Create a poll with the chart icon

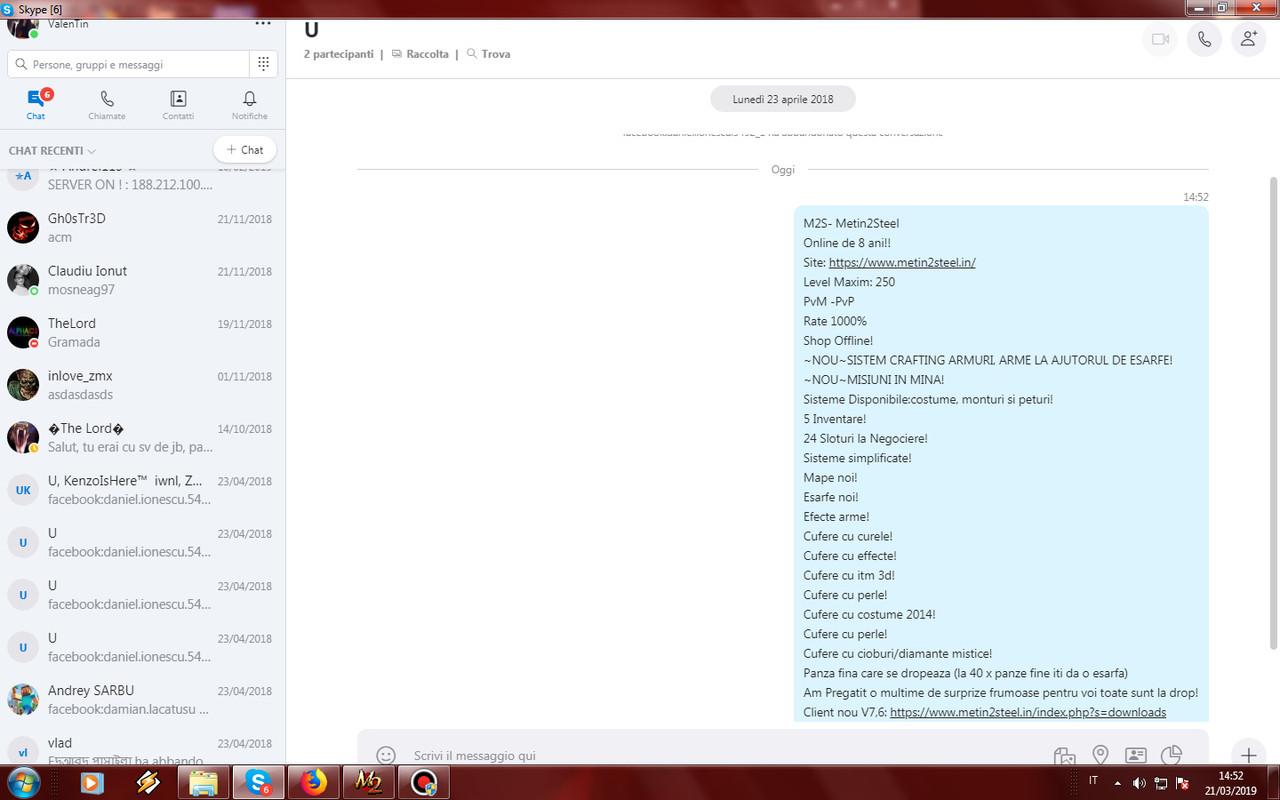(x=1172, y=756)
